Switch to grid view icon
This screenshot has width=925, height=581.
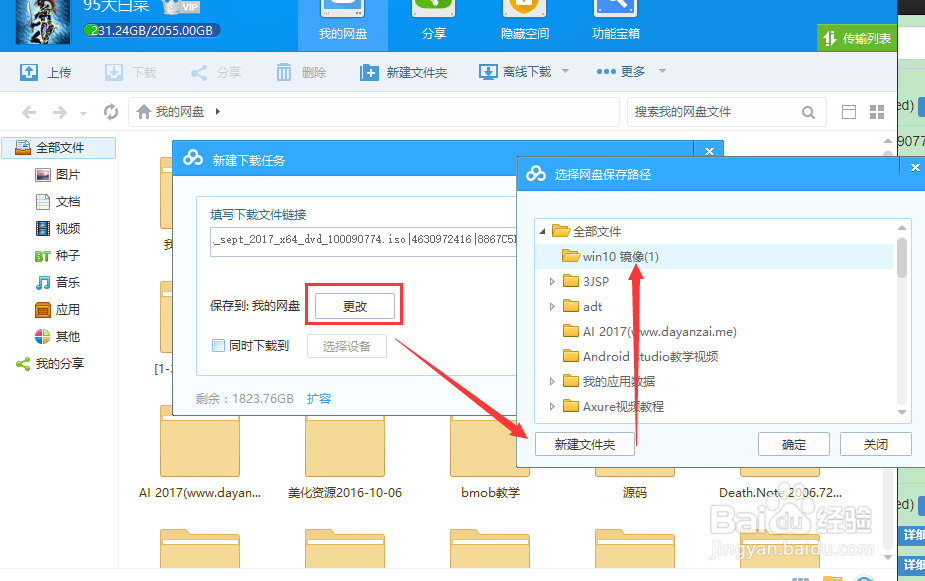coord(877,112)
